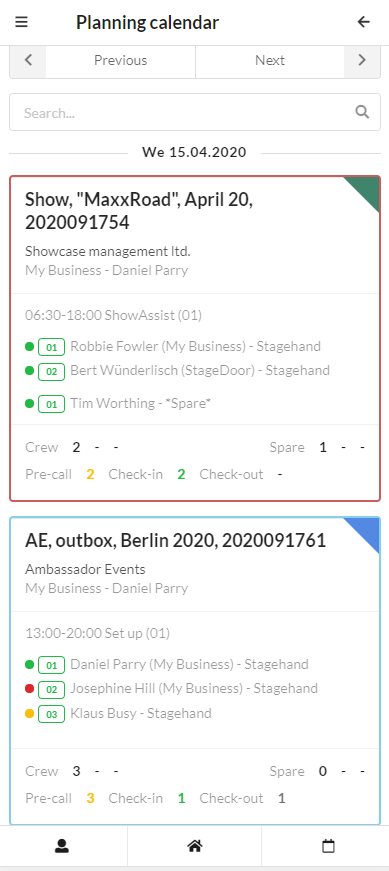Click the left chevron arrow

(x=28, y=60)
